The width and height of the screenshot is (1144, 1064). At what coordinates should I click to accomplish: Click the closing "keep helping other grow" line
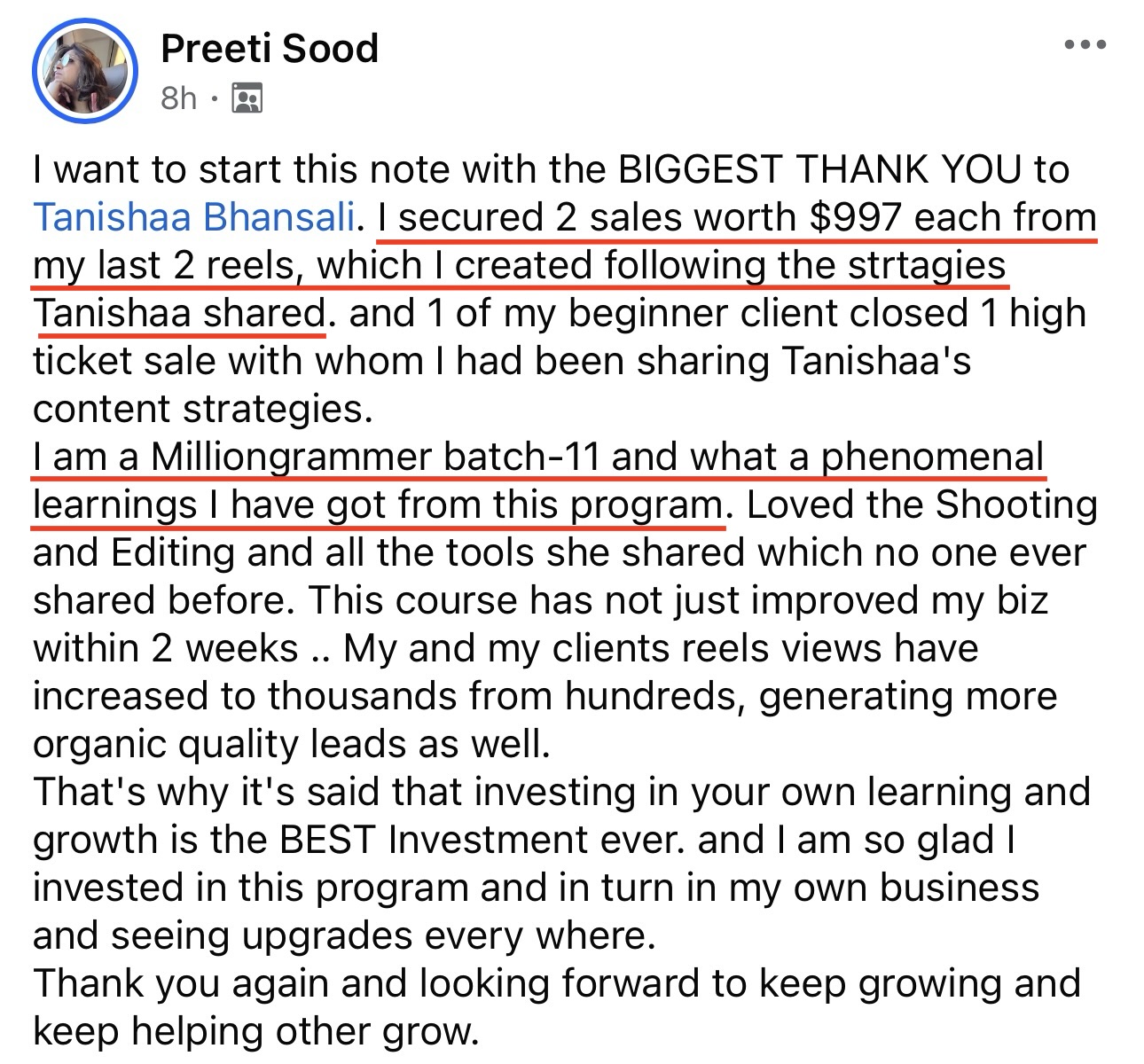click(x=255, y=1031)
